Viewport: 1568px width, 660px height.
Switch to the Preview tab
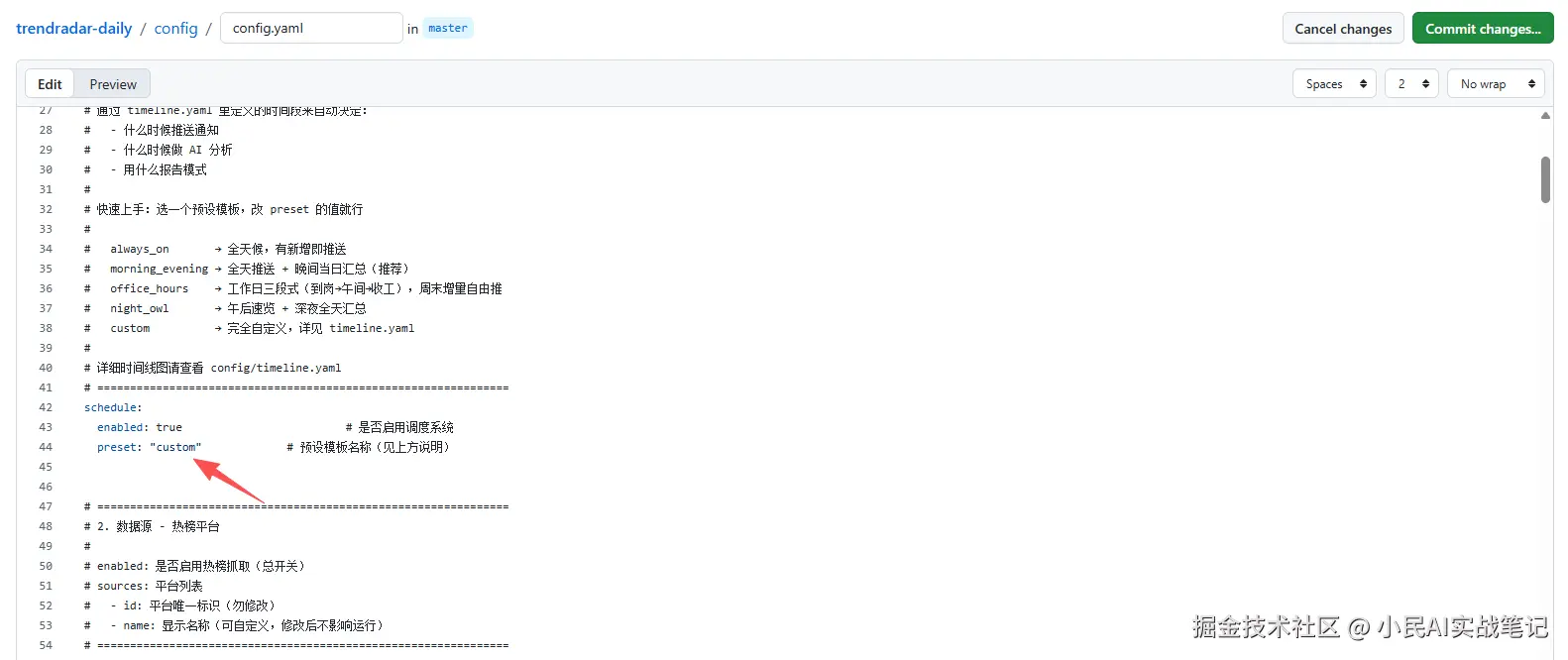point(113,84)
